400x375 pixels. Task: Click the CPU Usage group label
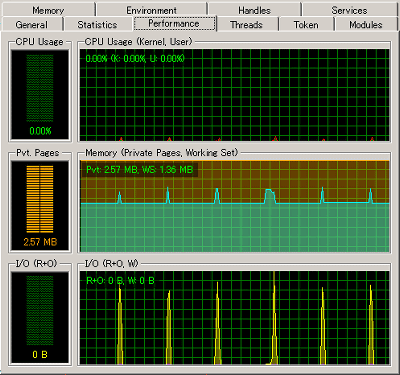(39, 42)
